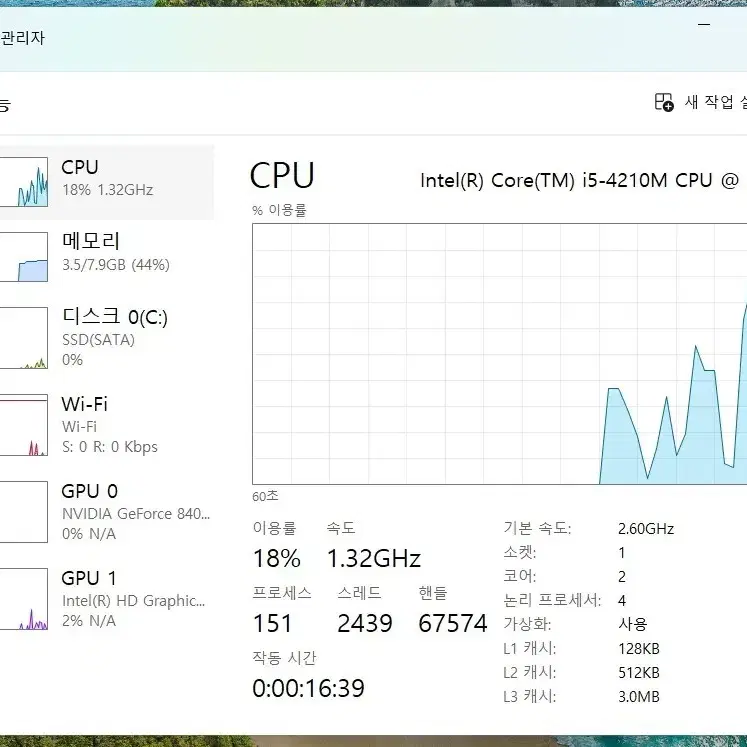Click the CPU mini usage graph thumbnail
The height and width of the screenshot is (747, 747).
pyautogui.click(x=23, y=182)
